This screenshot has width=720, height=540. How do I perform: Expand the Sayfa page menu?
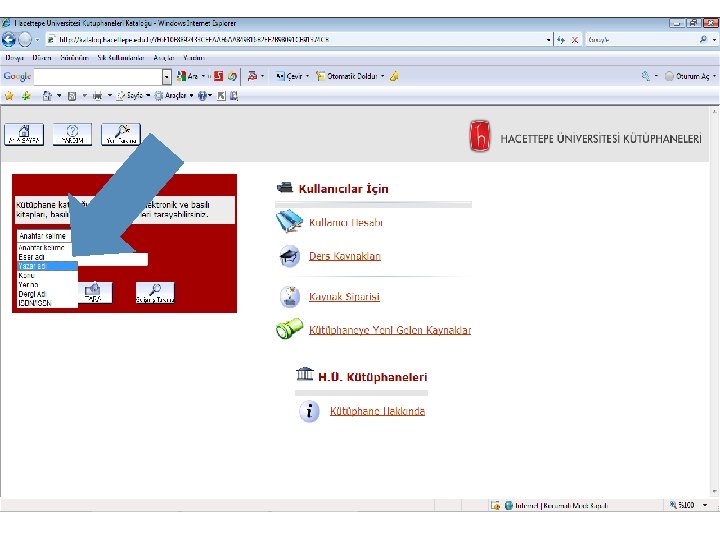[133, 96]
